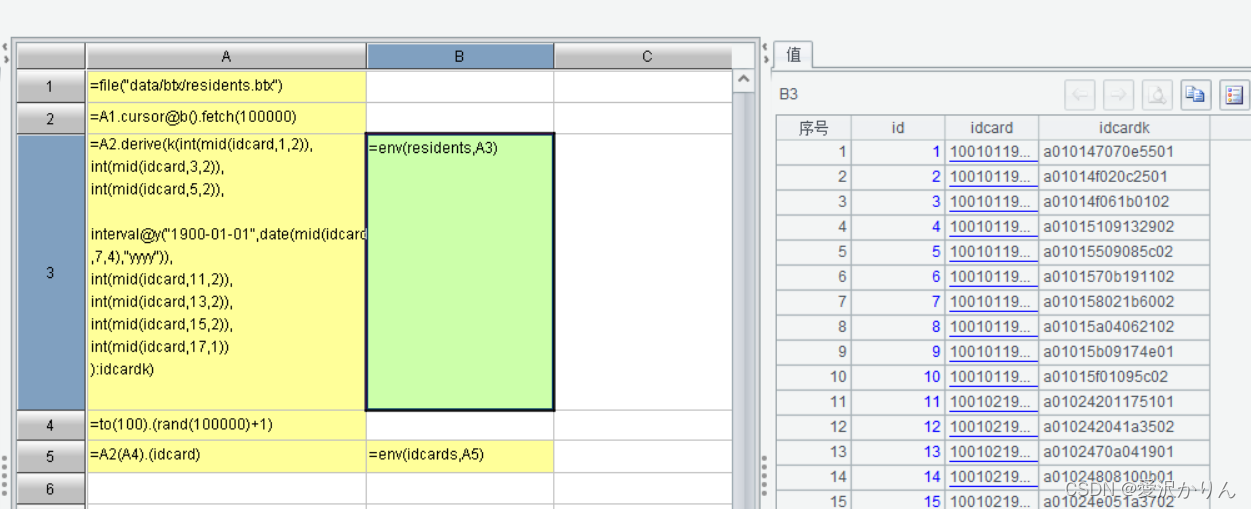The height and width of the screenshot is (509, 1251).
Task: Select row 6 header
Action: (51, 489)
